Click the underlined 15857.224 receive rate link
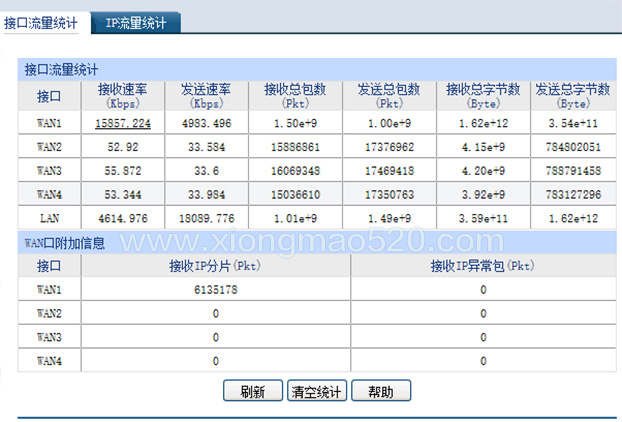This screenshot has width=622, height=422. tap(123, 123)
